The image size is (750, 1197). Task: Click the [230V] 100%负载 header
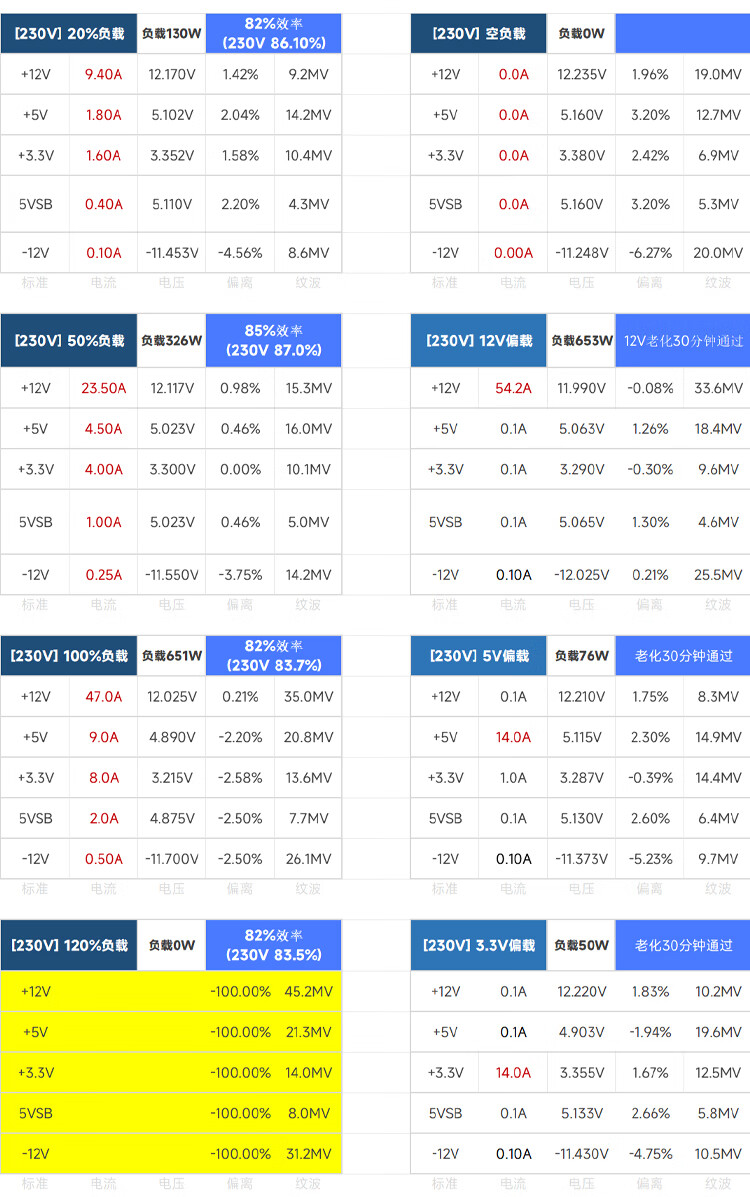(69, 656)
